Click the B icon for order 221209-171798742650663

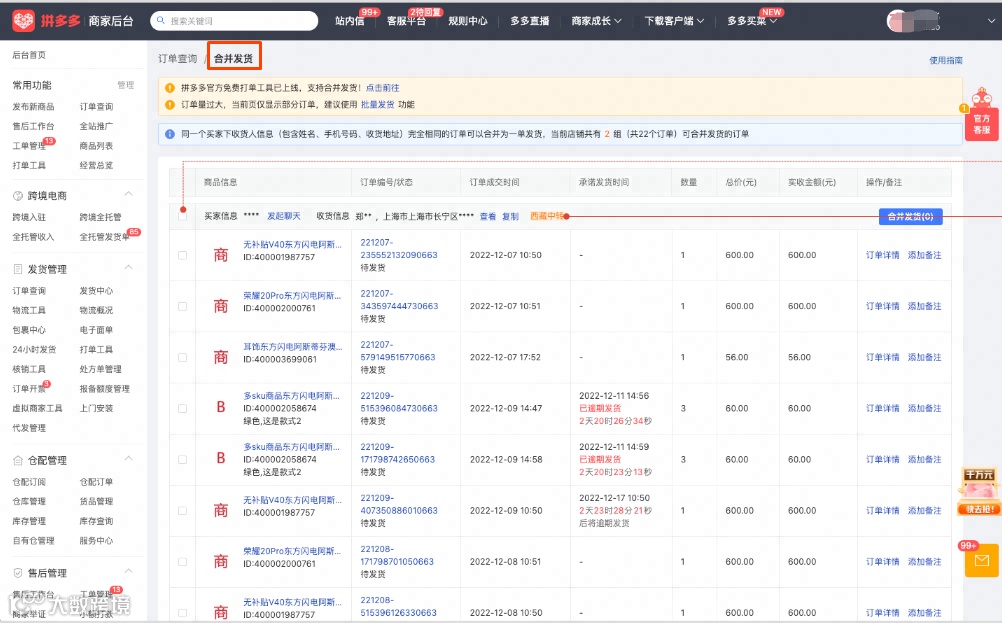tap(220, 458)
